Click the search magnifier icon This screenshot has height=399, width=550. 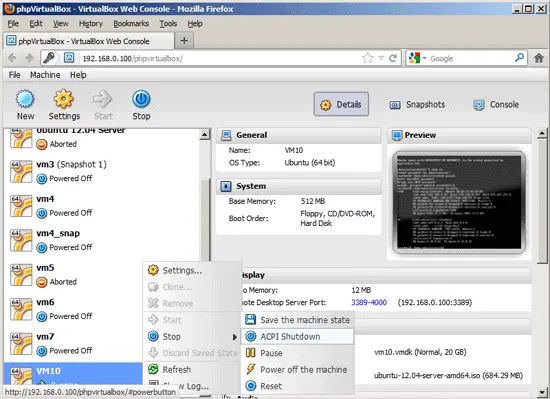[x=519, y=58]
